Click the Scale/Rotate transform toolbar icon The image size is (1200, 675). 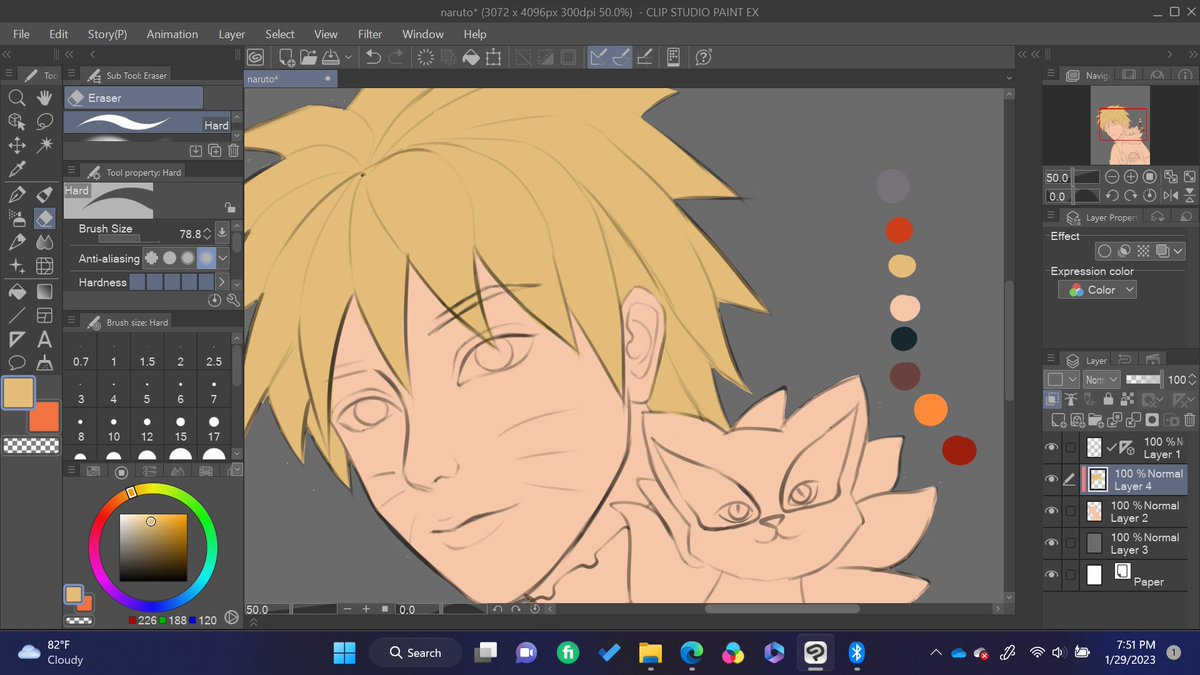(x=493, y=58)
